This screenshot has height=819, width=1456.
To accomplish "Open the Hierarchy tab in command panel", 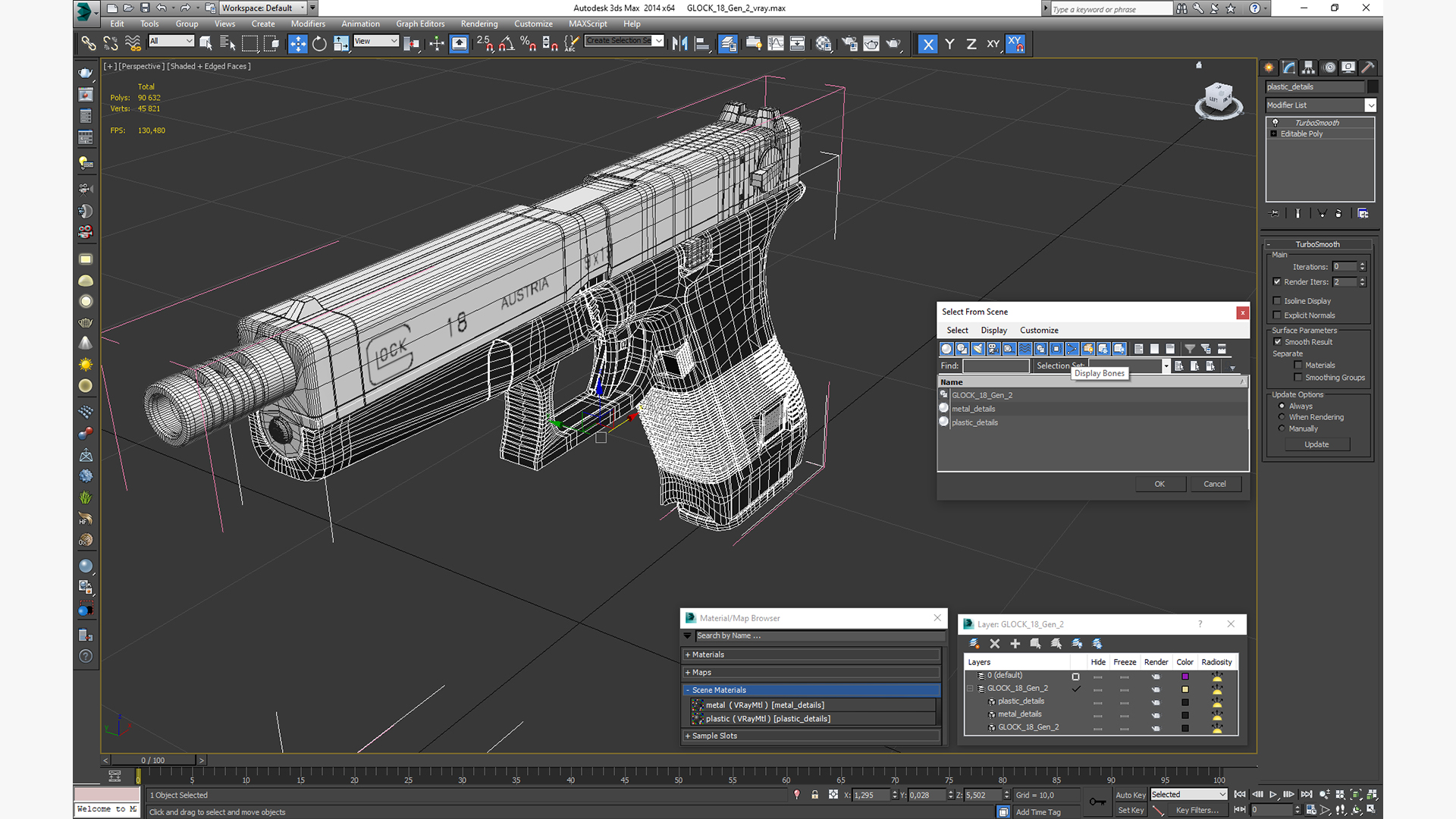I will point(1309,67).
